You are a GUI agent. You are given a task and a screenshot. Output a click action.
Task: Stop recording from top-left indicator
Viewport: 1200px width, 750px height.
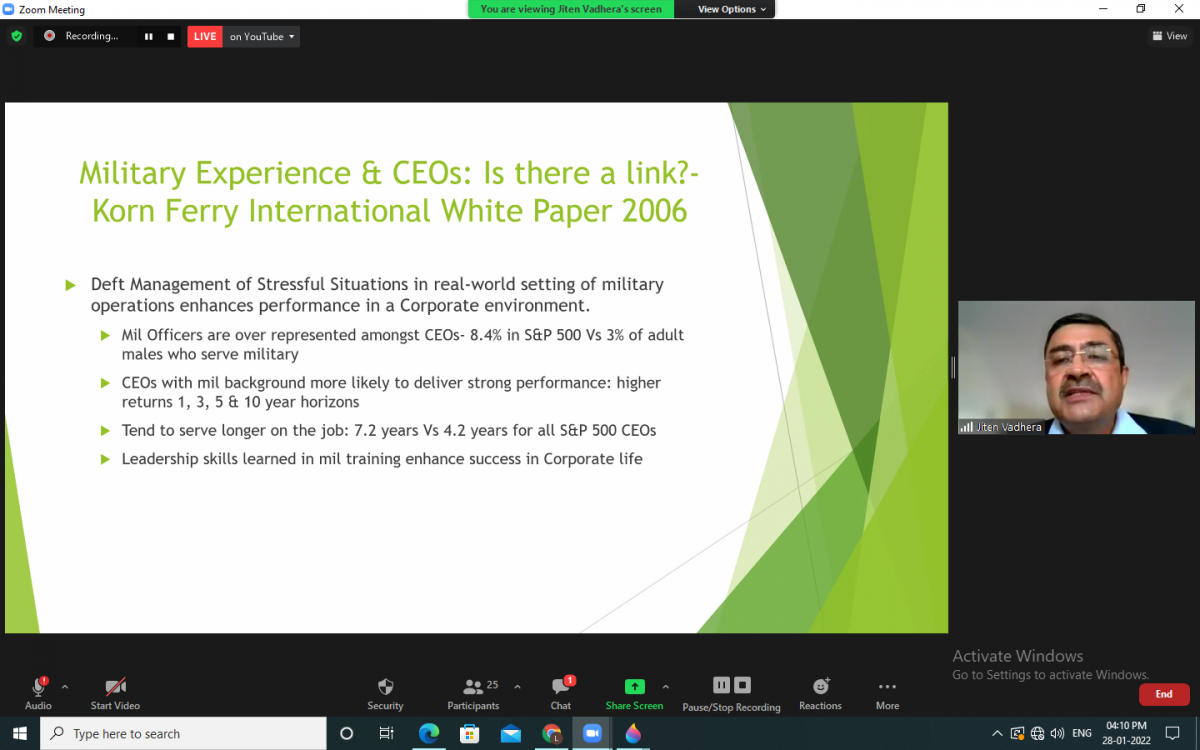(171, 37)
